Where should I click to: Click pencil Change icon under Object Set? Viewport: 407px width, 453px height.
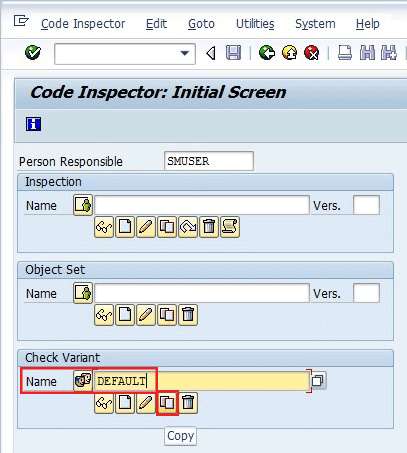point(146,315)
